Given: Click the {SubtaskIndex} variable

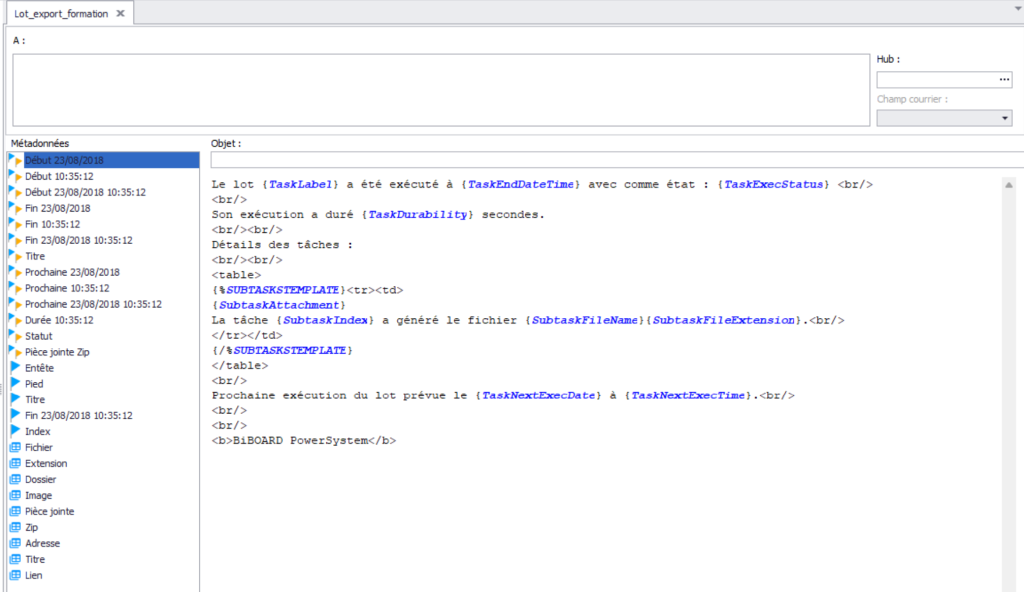Looking at the screenshot, I should tap(325, 320).
